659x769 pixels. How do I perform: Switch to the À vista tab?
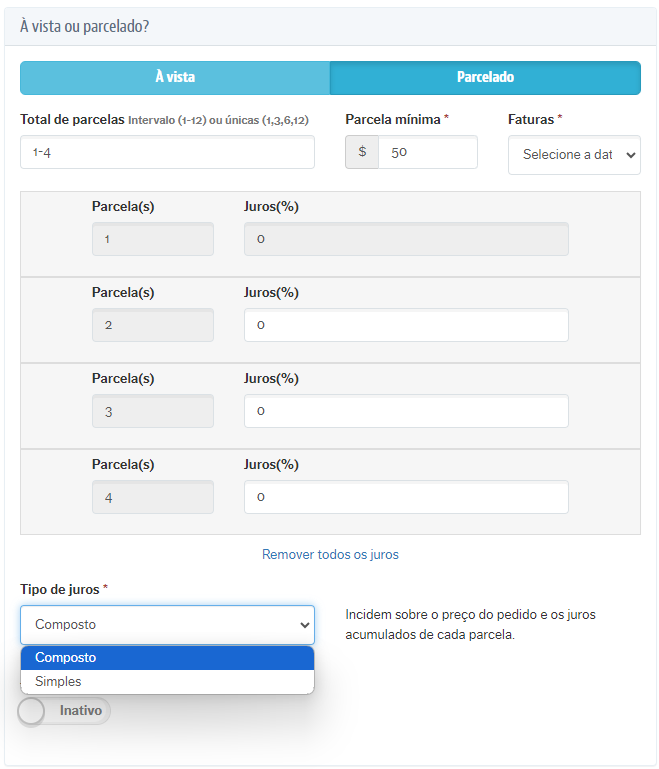pos(175,77)
